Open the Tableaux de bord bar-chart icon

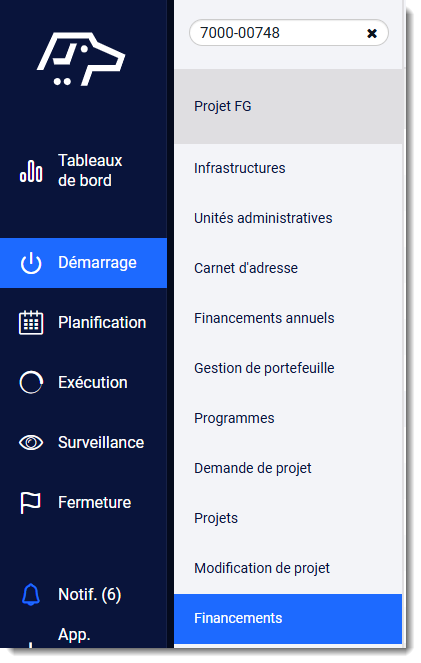(31, 171)
